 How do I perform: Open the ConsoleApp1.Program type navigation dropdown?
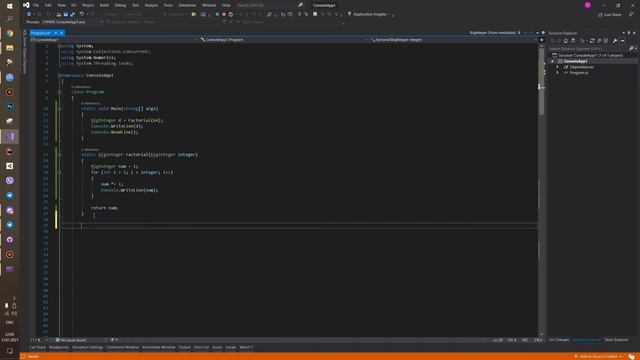283,40
